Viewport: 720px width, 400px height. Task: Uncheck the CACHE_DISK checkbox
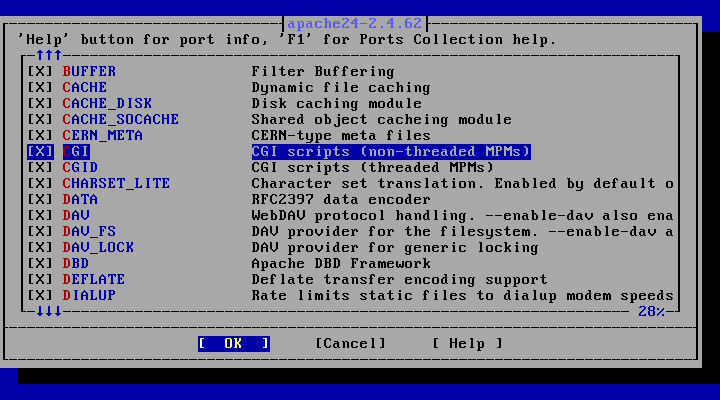[40, 104]
